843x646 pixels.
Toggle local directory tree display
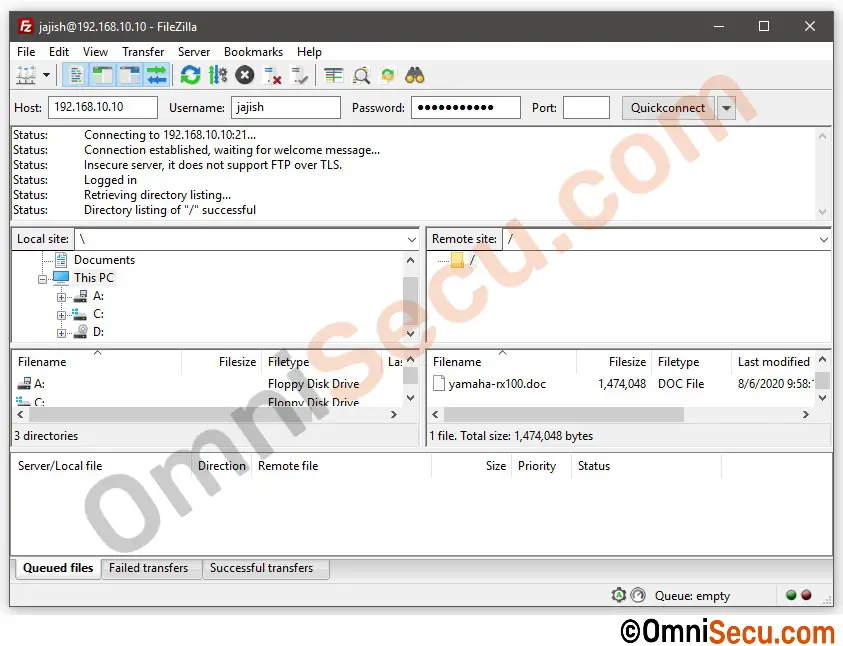coord(102,75)
